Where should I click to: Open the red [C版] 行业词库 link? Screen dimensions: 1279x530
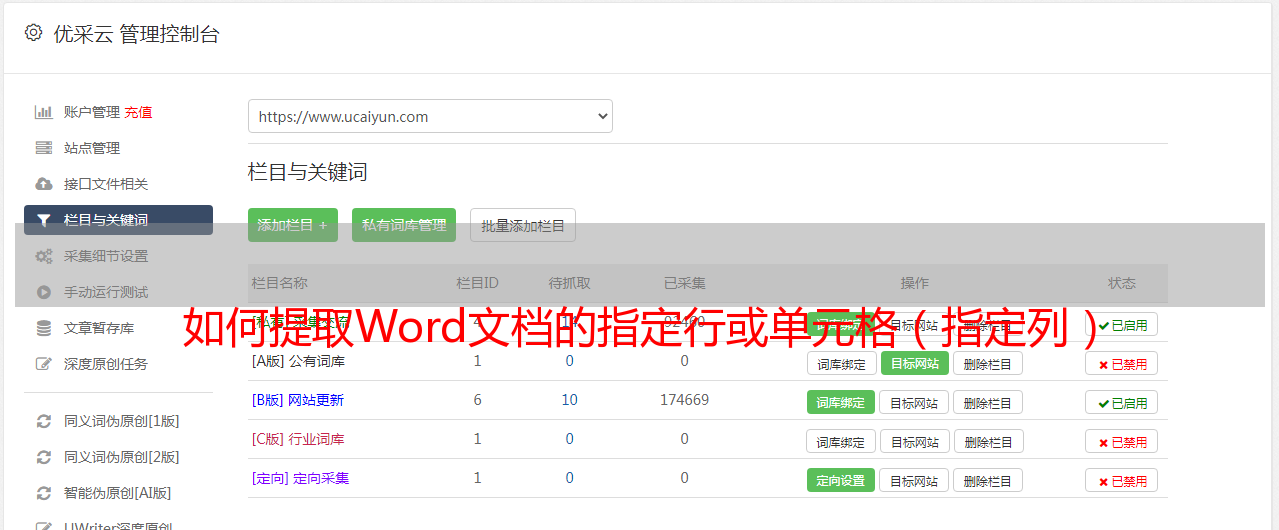298,439
